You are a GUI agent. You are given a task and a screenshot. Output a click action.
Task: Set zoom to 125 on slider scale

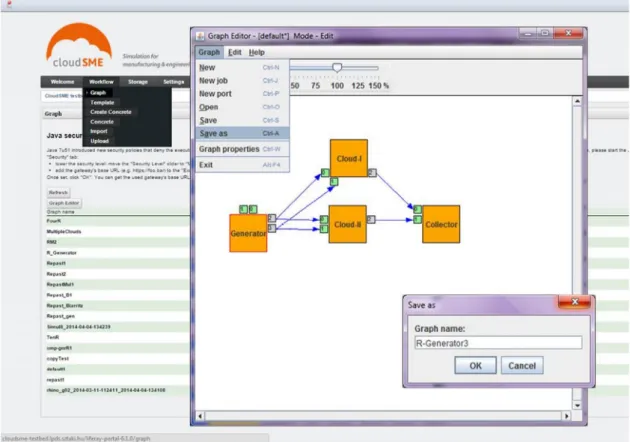pos(358,86)
